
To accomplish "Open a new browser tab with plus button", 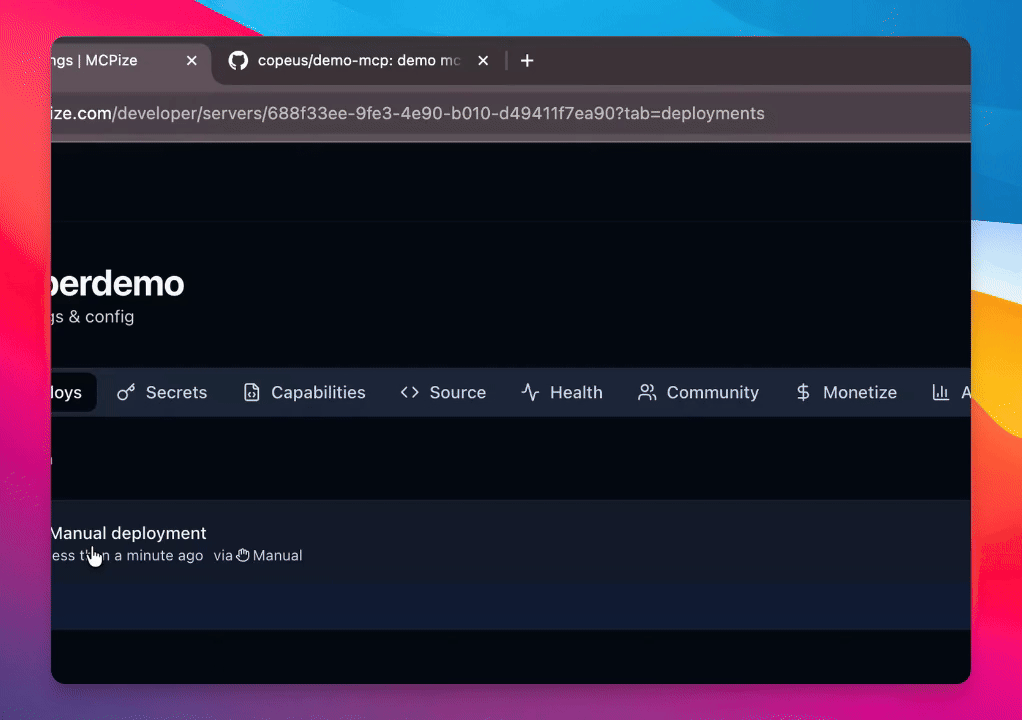I will [x=527, y=61].
